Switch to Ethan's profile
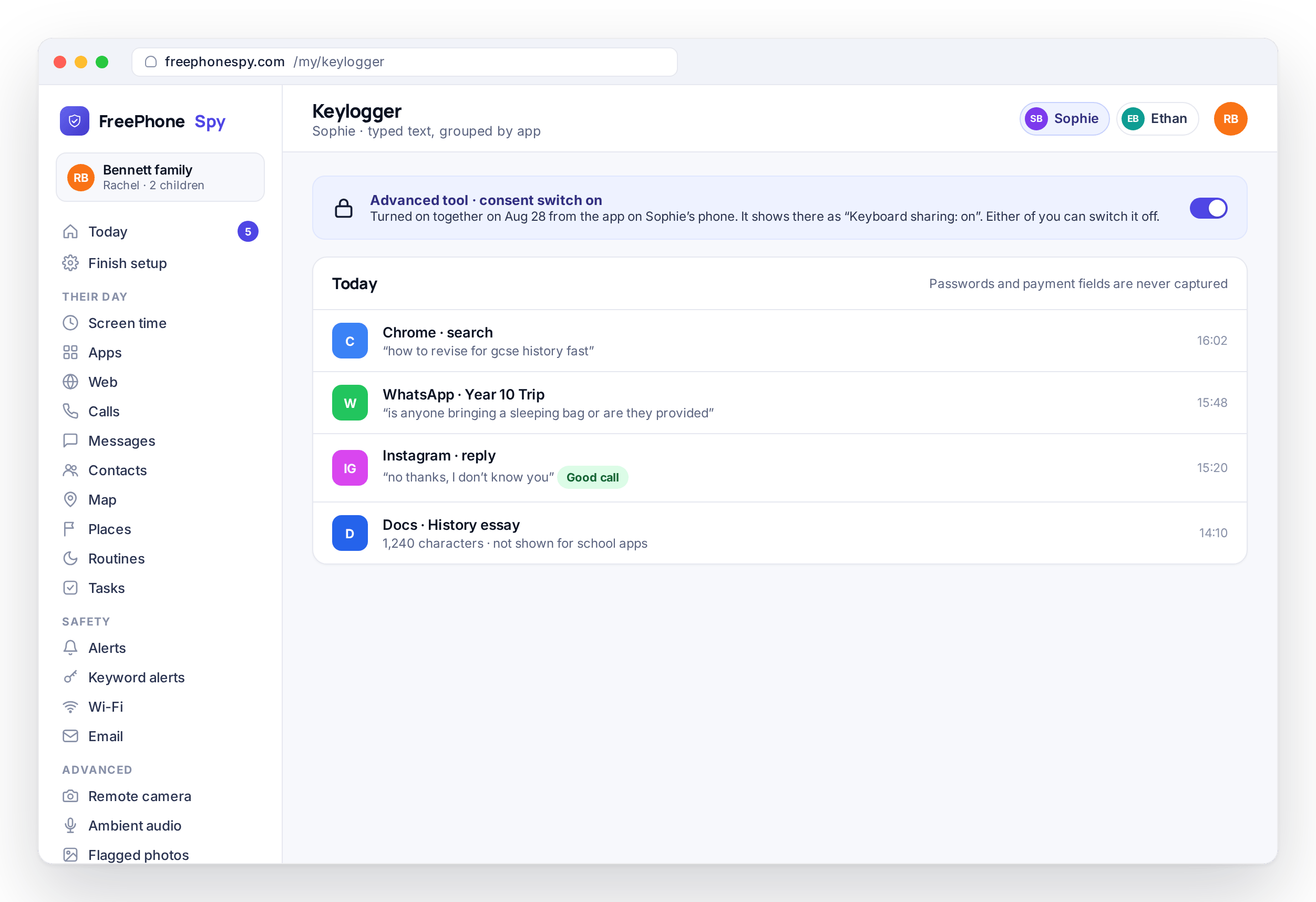This screenshot has width=1316, height=902. 1157,119
